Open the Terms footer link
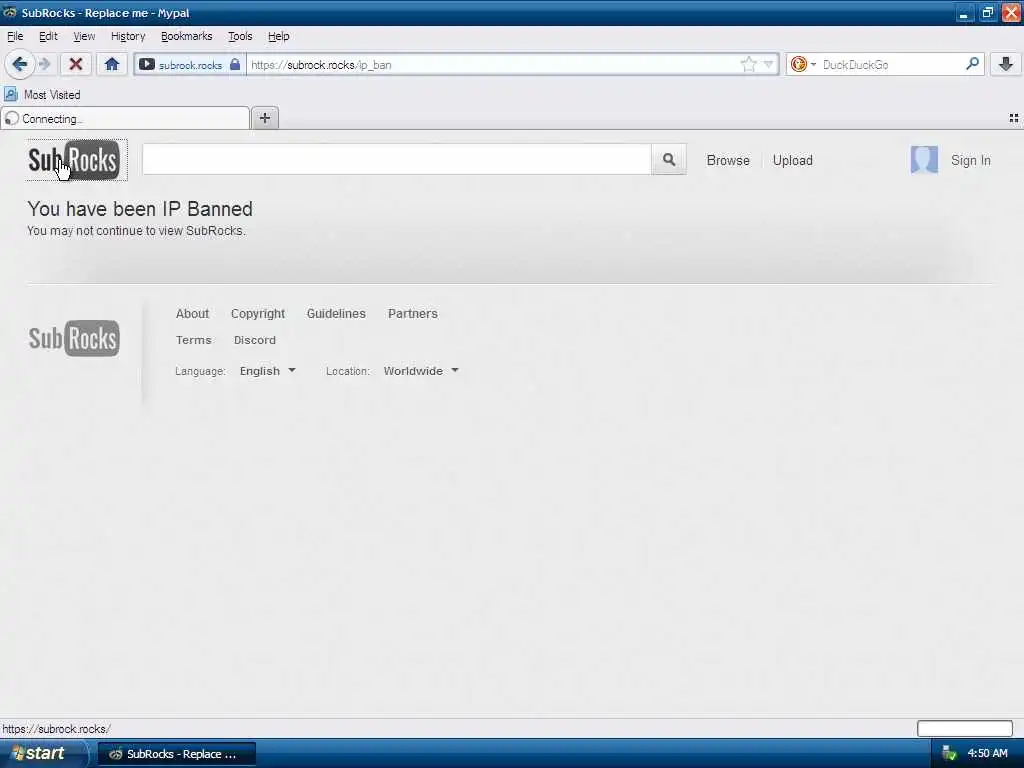 pos(193,340)
